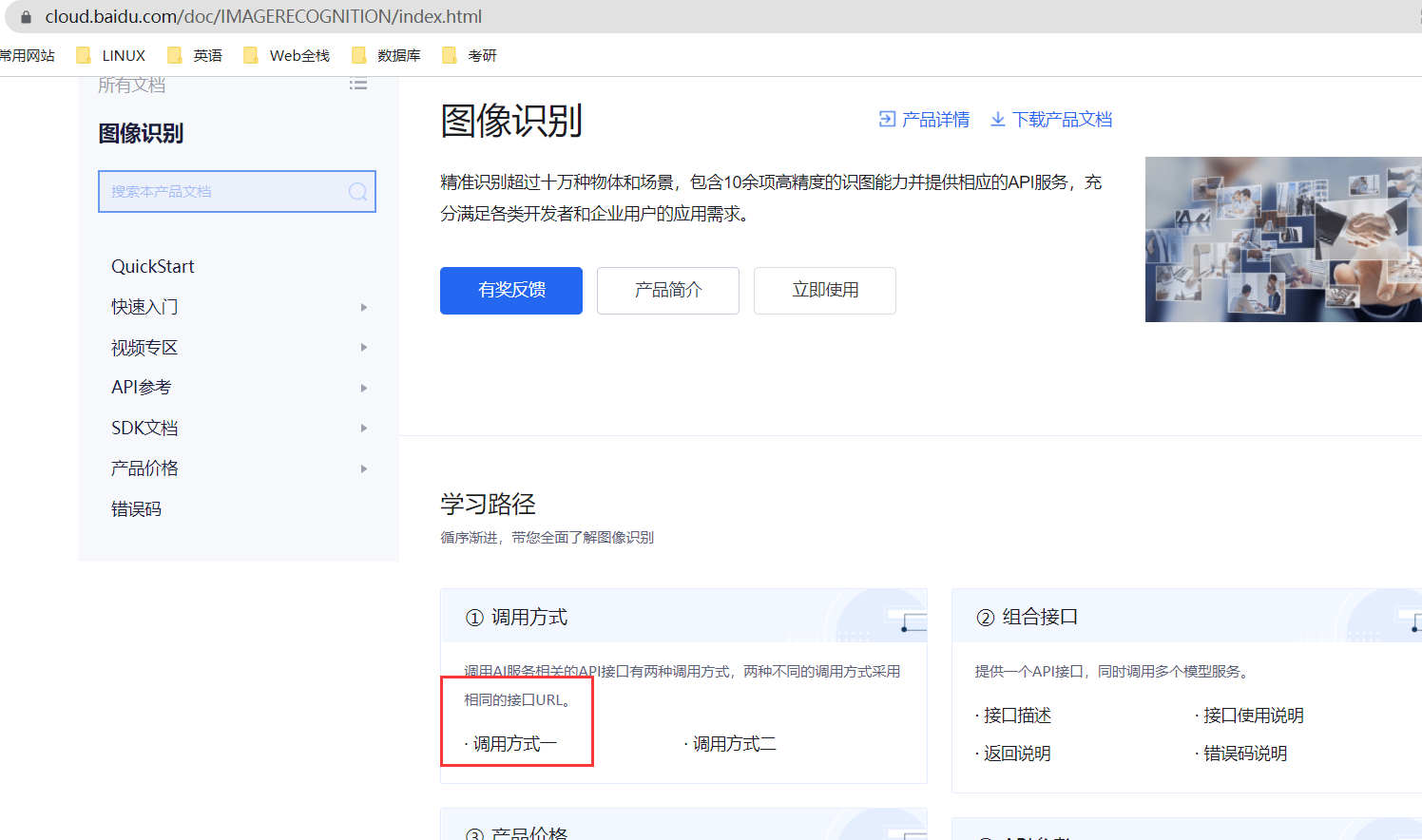
Task: Click the list icon beside 所有文档
Action: (x=358, y=85)
